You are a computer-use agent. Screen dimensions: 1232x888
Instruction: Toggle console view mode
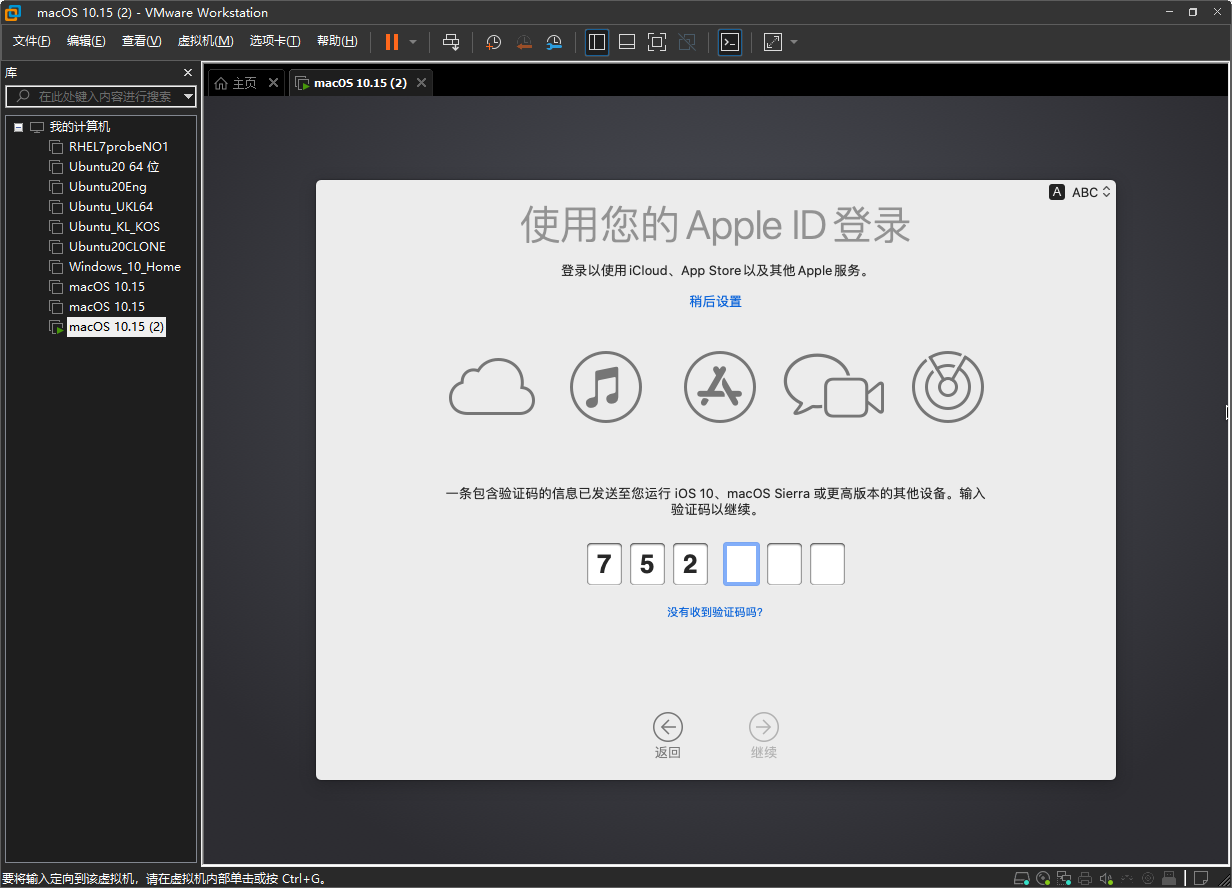731,42
